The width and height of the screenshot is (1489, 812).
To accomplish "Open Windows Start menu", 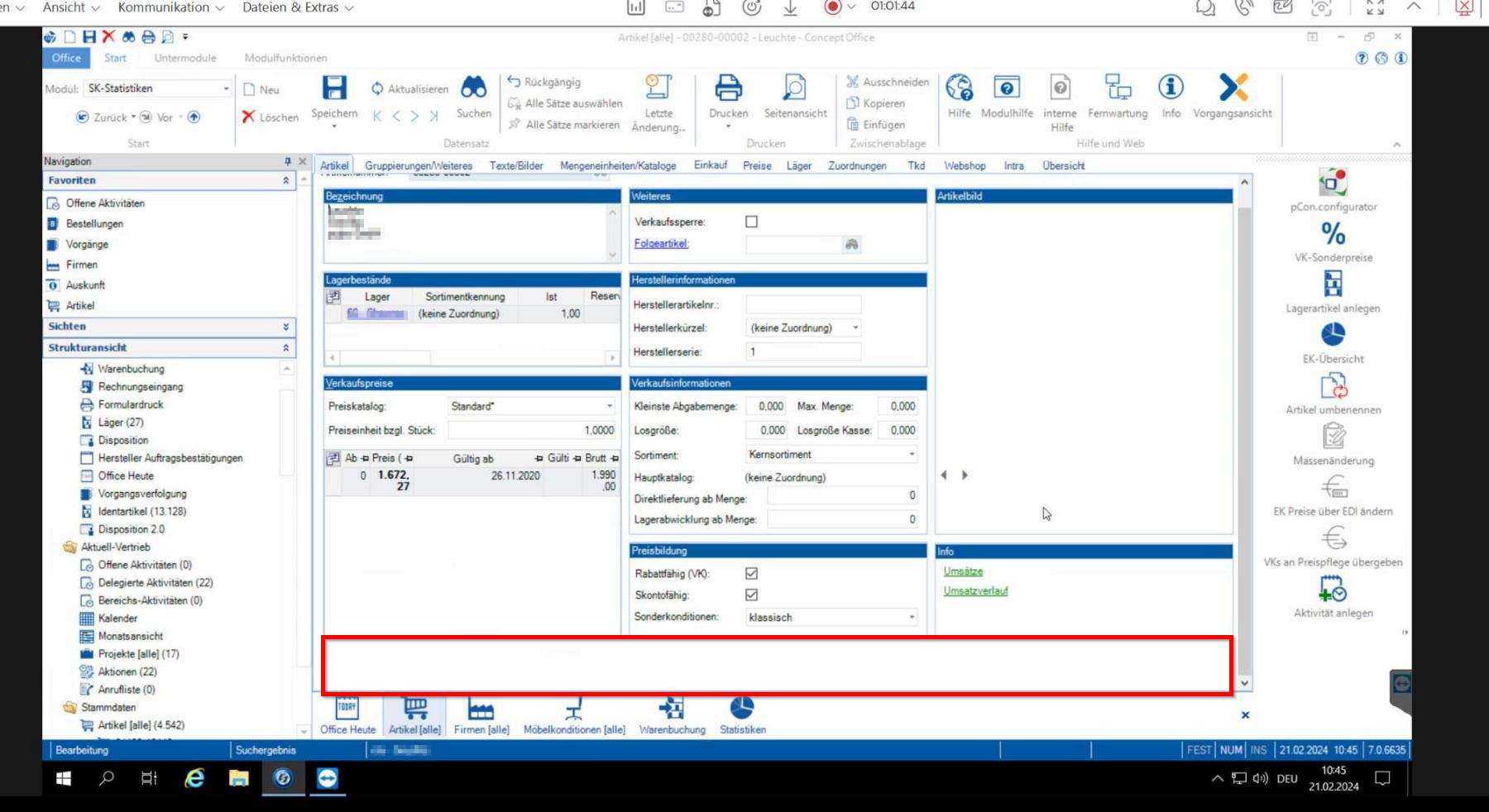I will (63, 778).
